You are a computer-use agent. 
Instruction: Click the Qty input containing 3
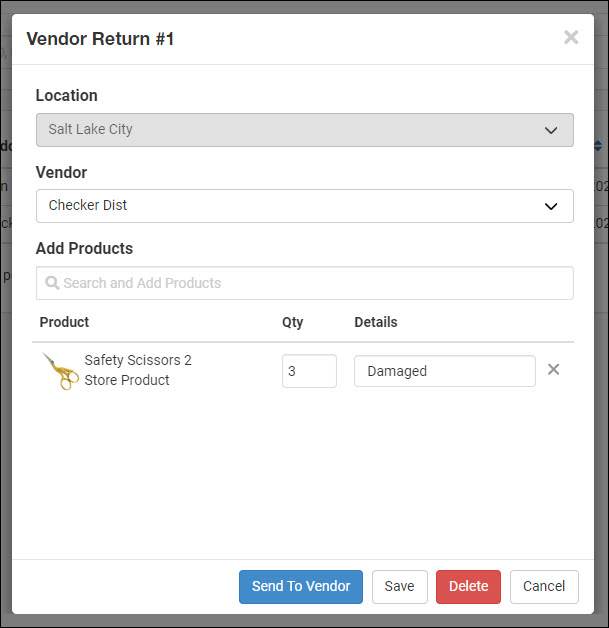click(x=309, y=371)
